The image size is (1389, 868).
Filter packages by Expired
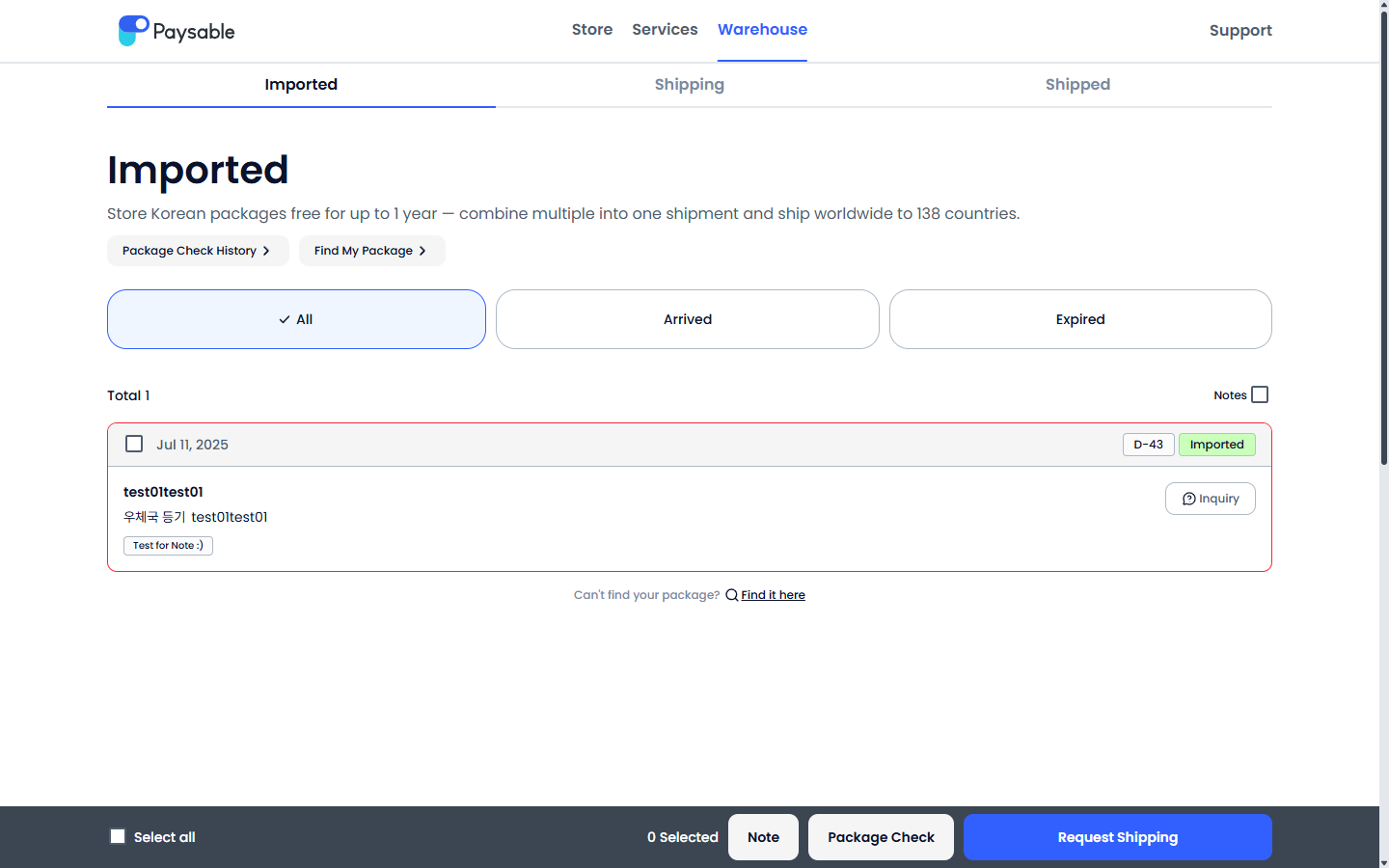(1080, 319)
